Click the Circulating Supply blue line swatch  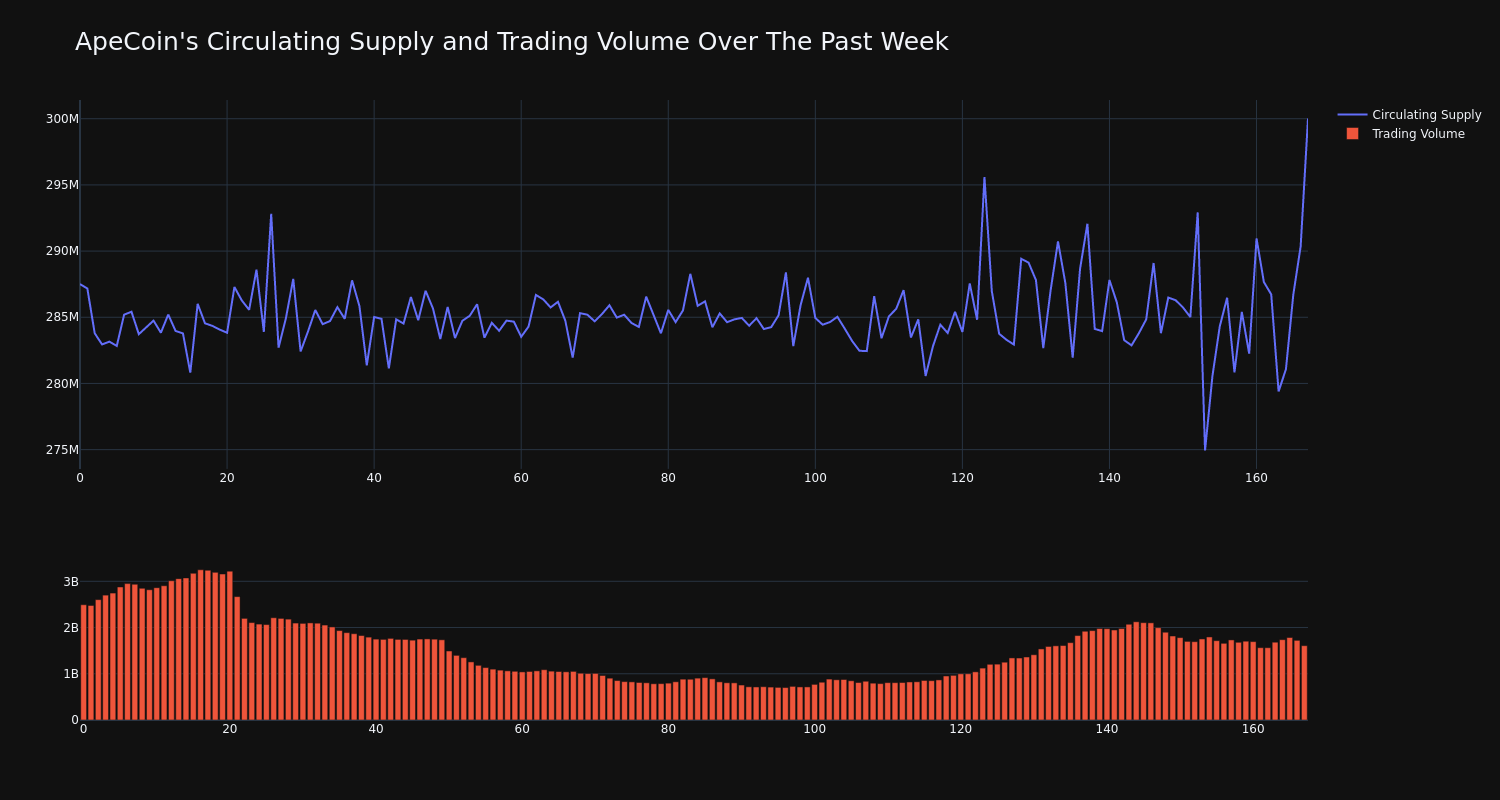click(1352, 115)
